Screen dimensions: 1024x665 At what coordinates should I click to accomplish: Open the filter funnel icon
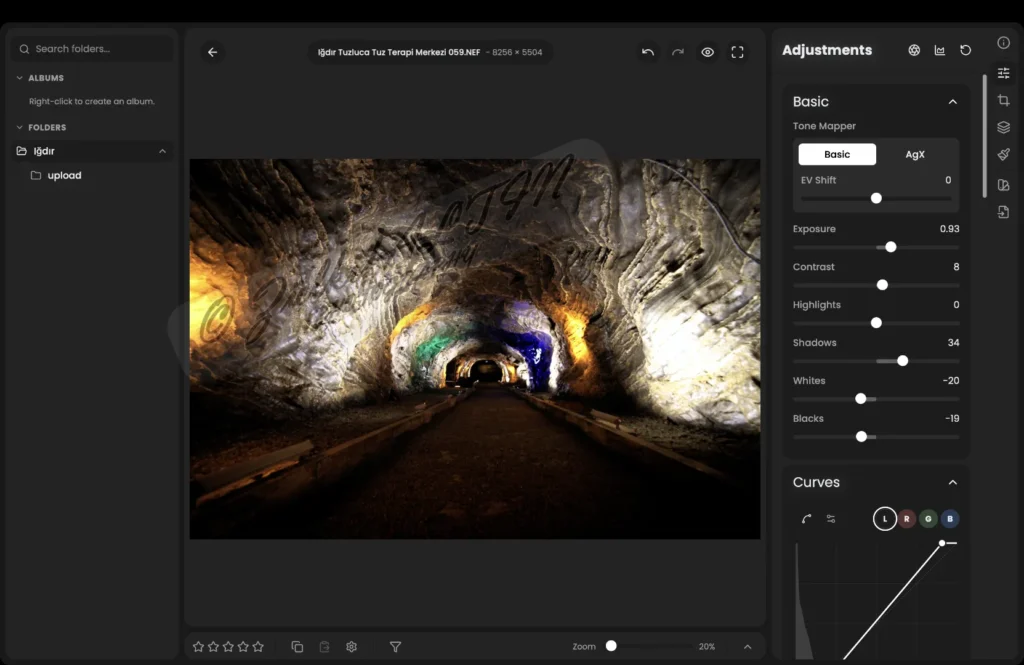tap(395, 647)
